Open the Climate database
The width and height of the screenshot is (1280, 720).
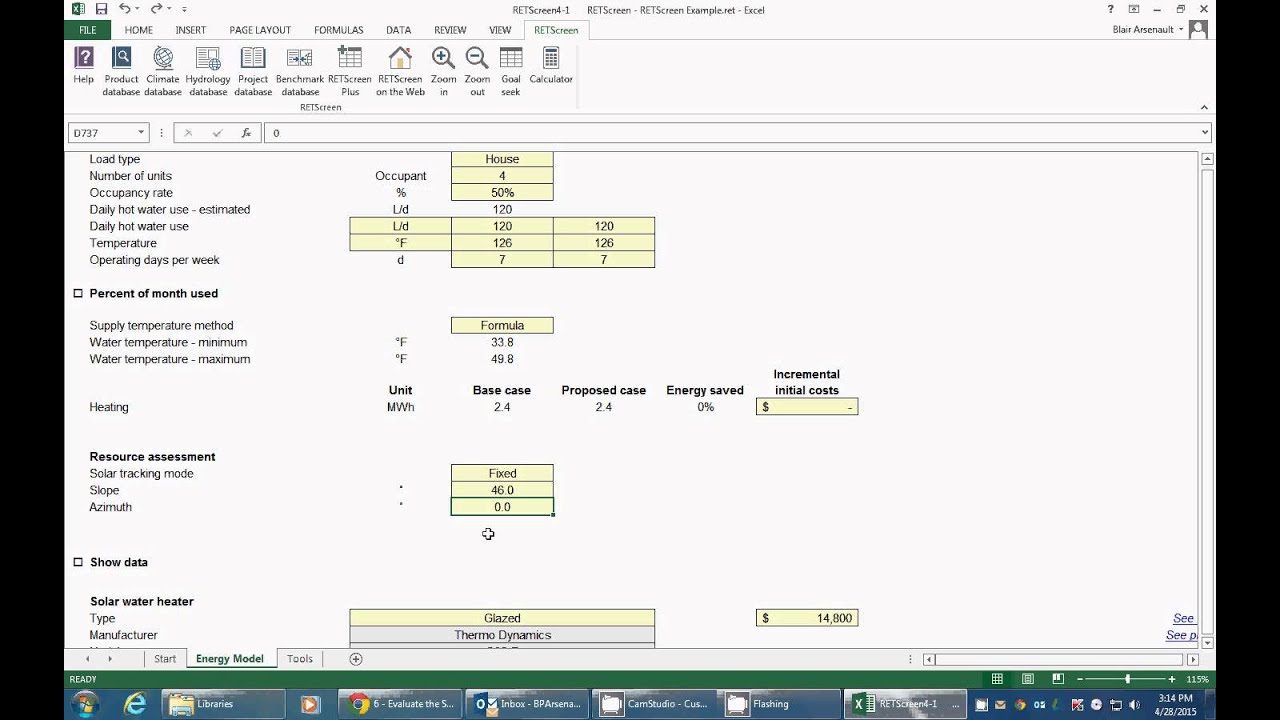coord(163,71)
